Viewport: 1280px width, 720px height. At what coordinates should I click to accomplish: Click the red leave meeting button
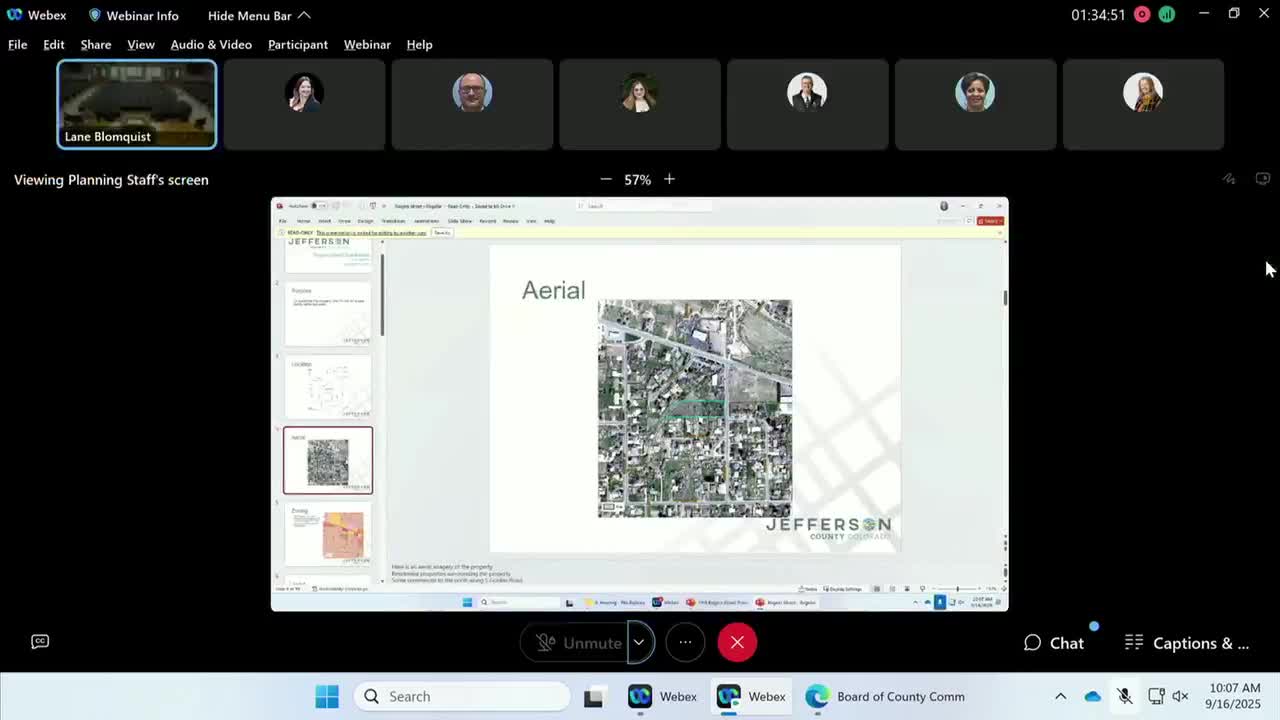tap(737, 643)
